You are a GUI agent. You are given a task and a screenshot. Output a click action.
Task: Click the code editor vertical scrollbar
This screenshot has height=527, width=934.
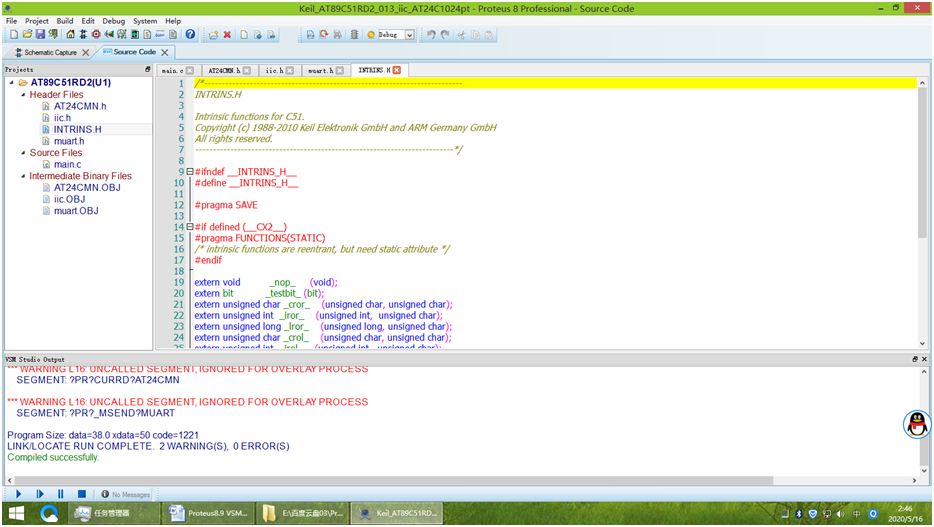point(922,163)
